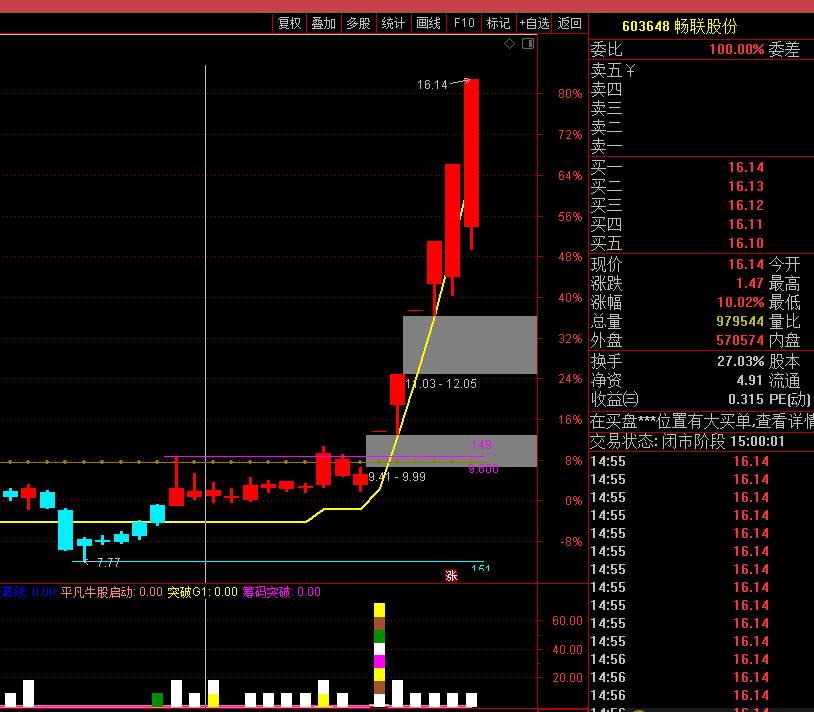Select the 买四 price 16.11

click(746, 224)
